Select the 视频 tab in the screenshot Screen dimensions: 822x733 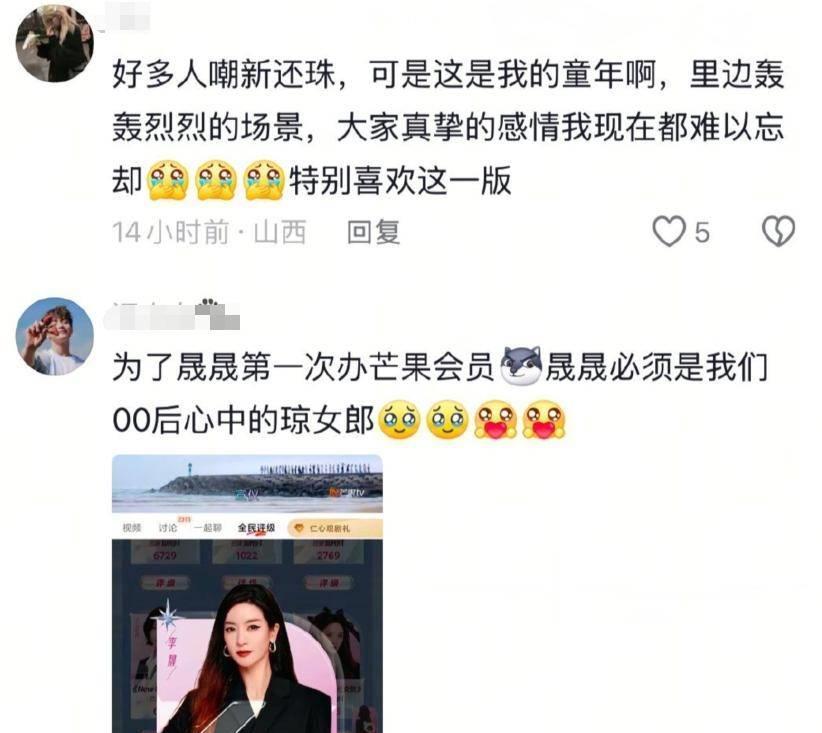pyautogui.click(x=132, y=528)
